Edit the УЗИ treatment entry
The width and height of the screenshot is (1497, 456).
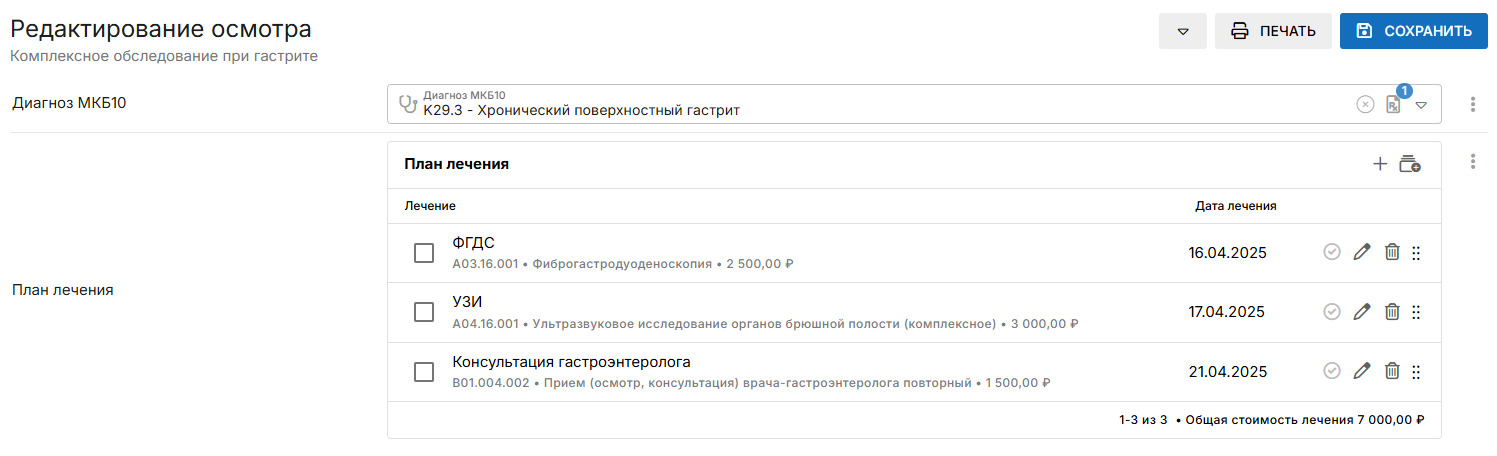click(x=1361, y=312)
